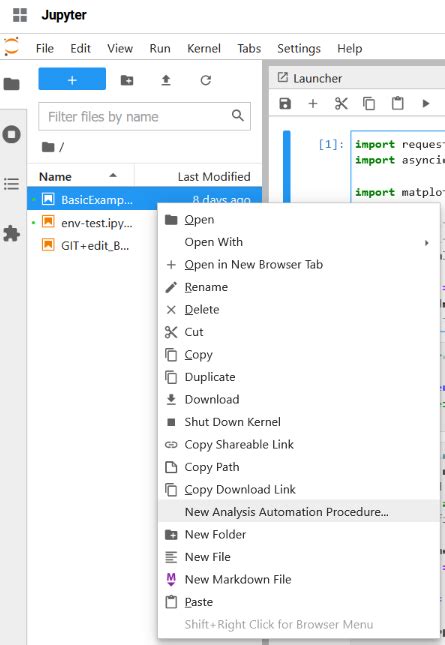Cut the selected cell with scissors icon
This screenshot has height=645, width=445.
(x=341, y=103)
